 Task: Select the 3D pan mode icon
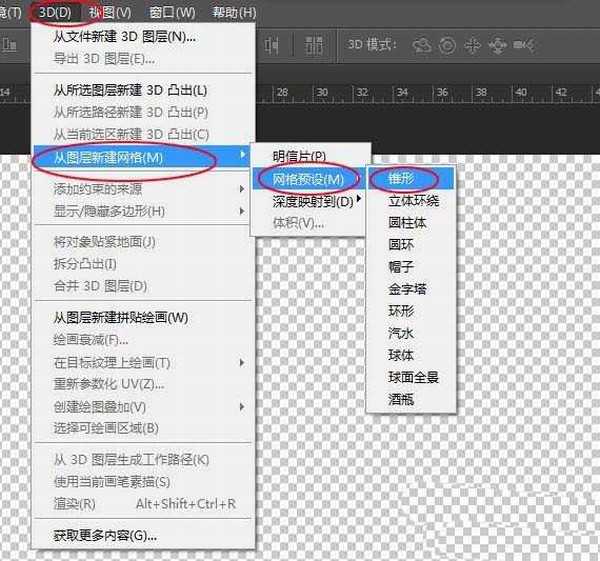pos(470,46)
